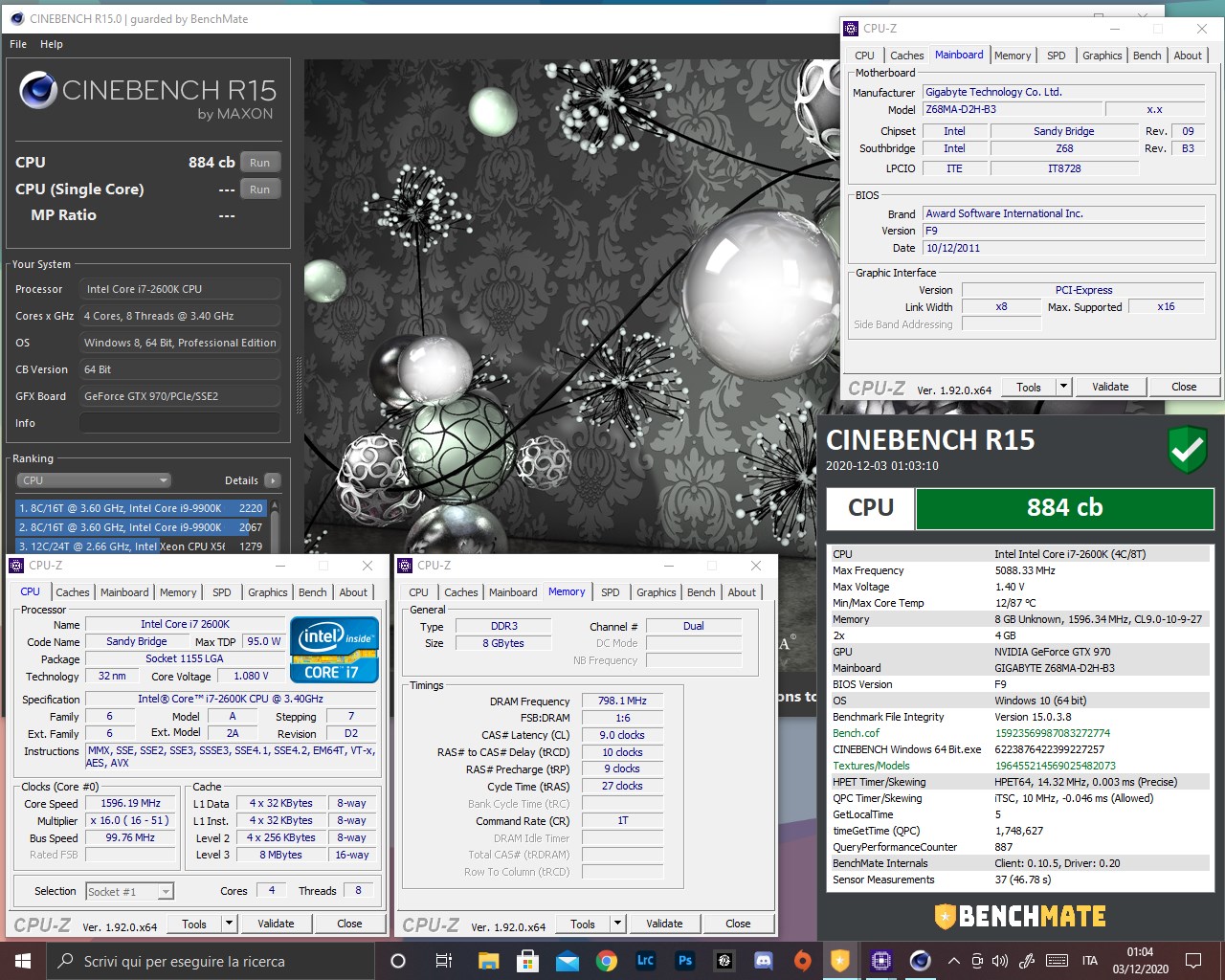Click Close button in Mainboard CPU-Z window

1184,387
